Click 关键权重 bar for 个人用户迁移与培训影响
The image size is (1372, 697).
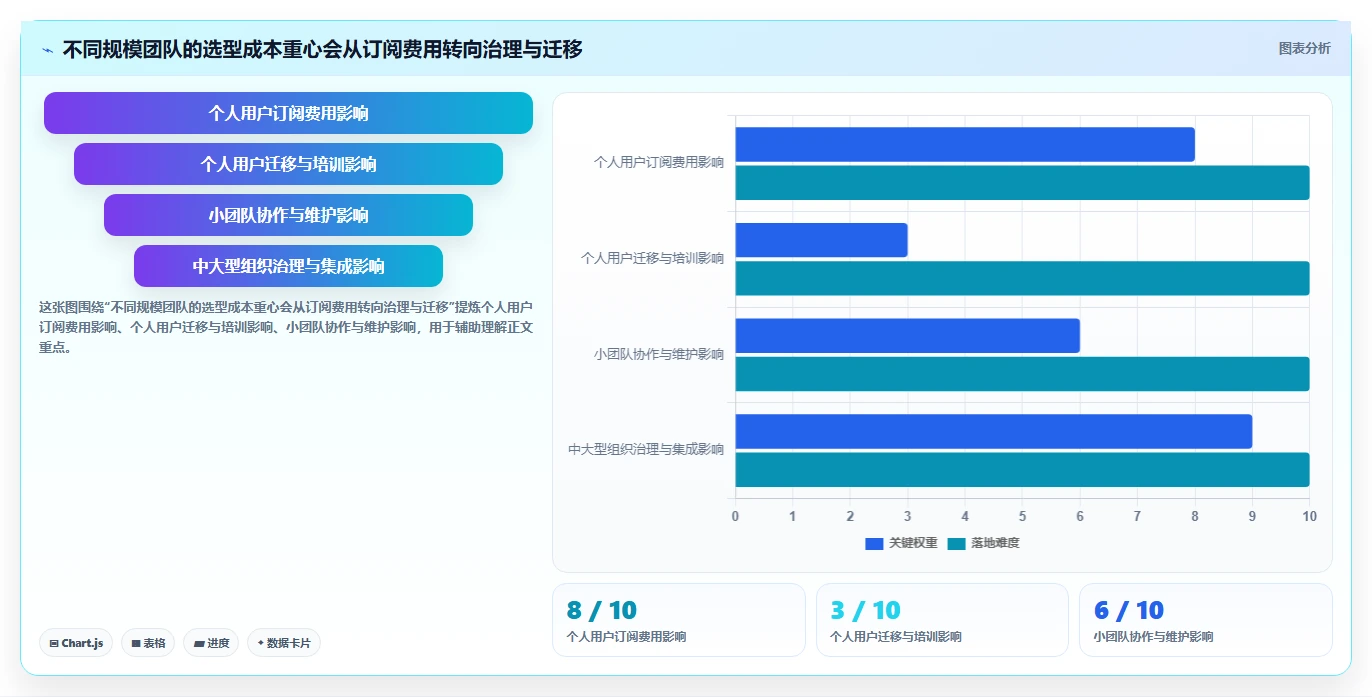click(x=821, y=240)
